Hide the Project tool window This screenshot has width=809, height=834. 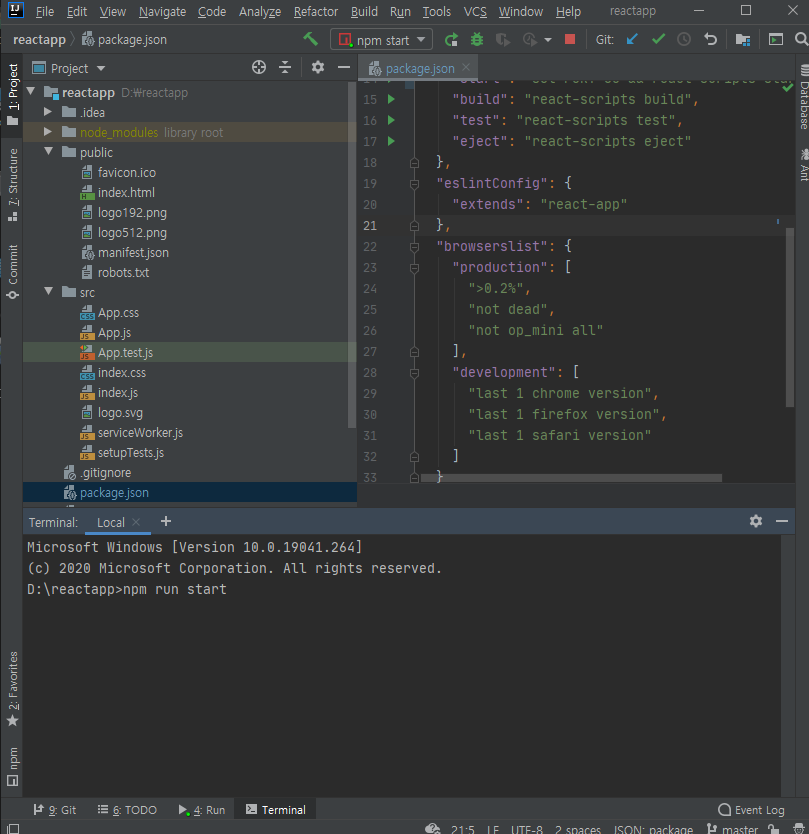click(344, 68)
